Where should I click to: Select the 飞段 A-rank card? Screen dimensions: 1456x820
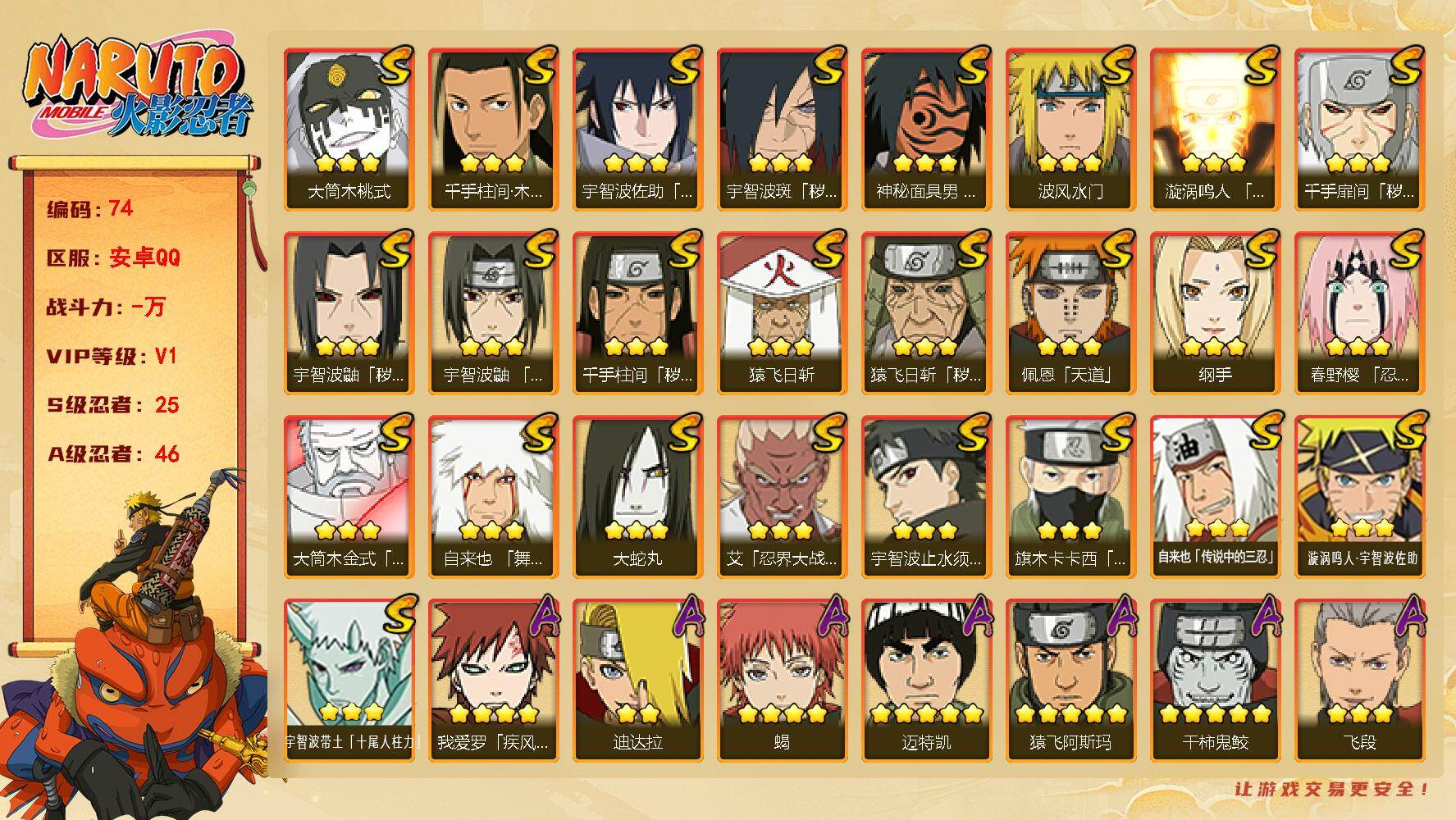coord(1360,680)
